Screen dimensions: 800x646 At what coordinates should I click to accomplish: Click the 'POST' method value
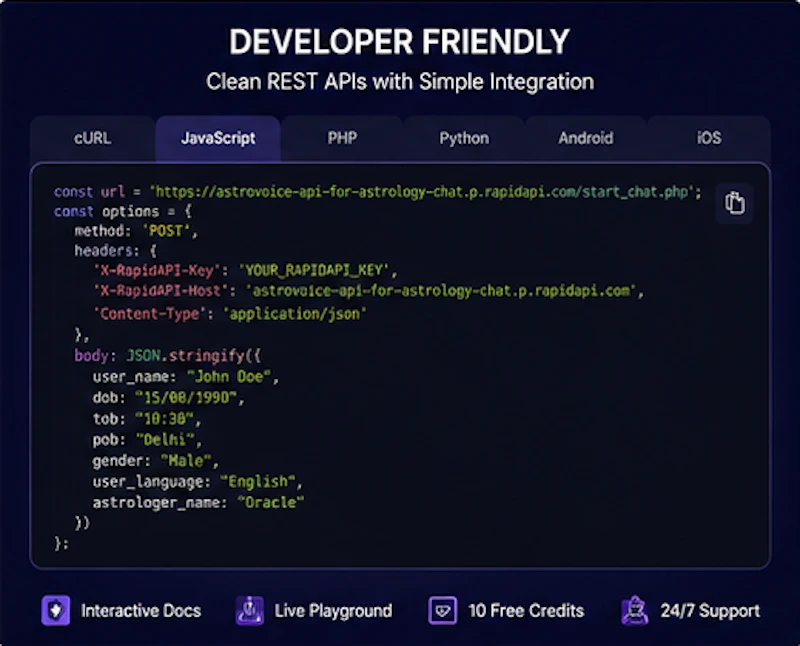tap(166, 231)
